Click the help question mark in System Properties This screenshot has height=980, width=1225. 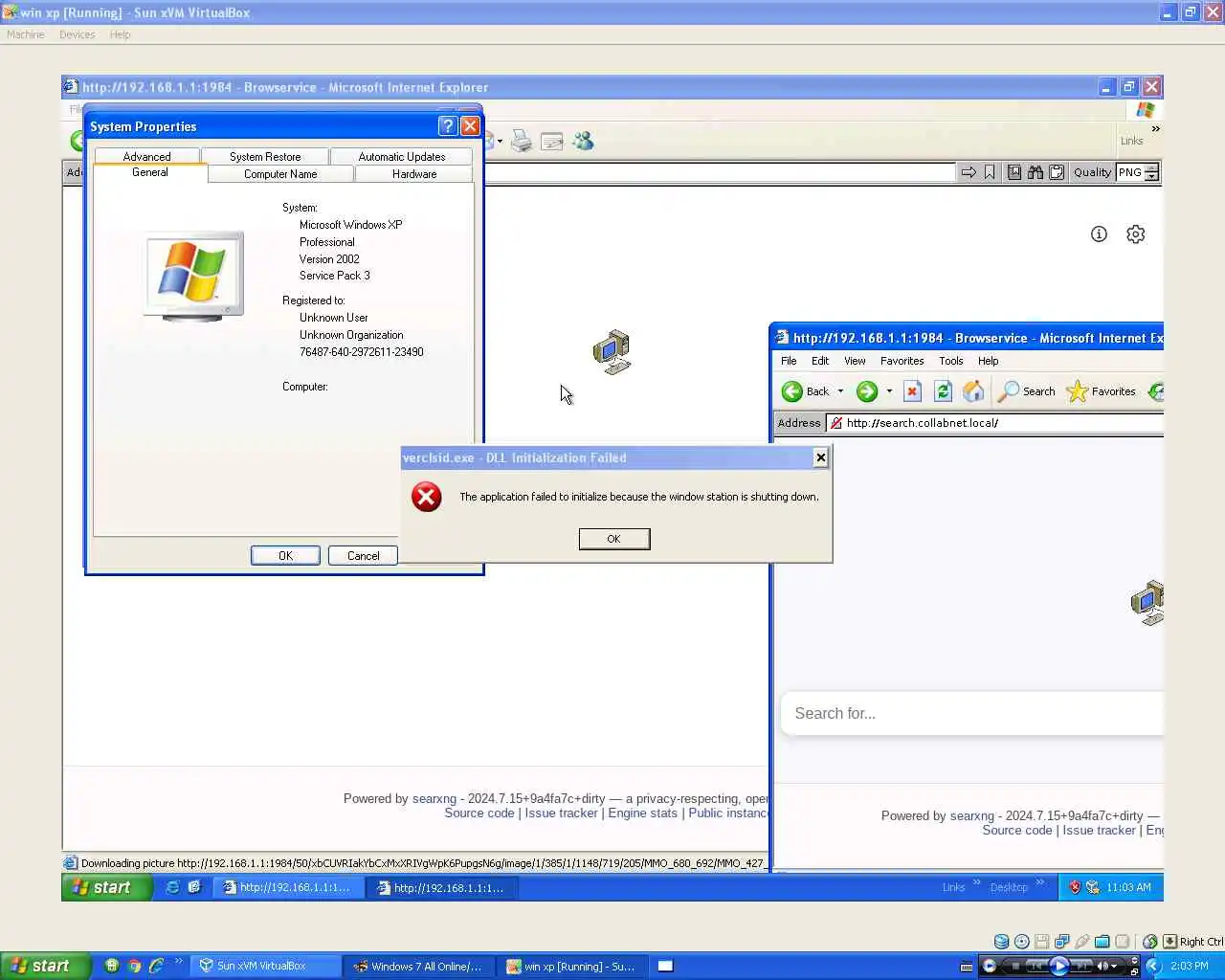(x=447, y=126)
